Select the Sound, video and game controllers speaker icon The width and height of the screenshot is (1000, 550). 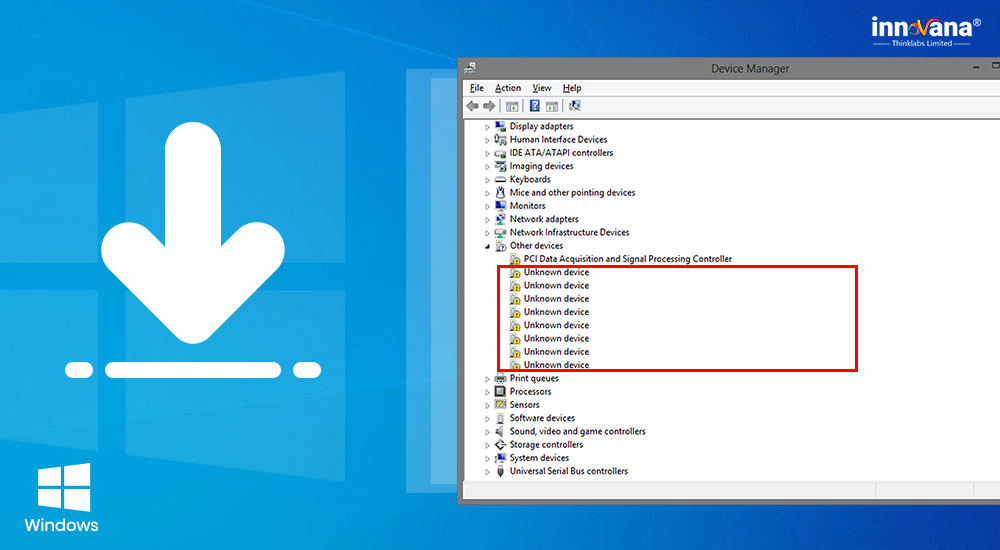[x=501, y=432]
